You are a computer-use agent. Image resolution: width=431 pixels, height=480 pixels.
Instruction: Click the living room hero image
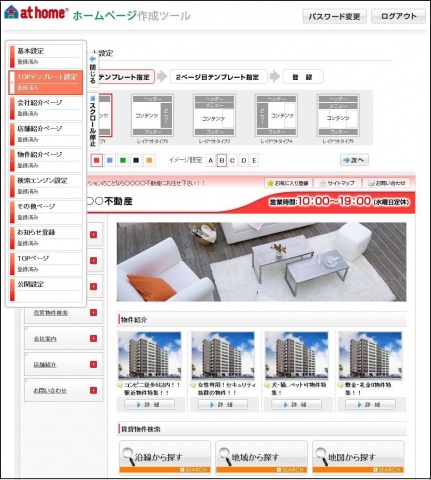(x=261, y=262)
